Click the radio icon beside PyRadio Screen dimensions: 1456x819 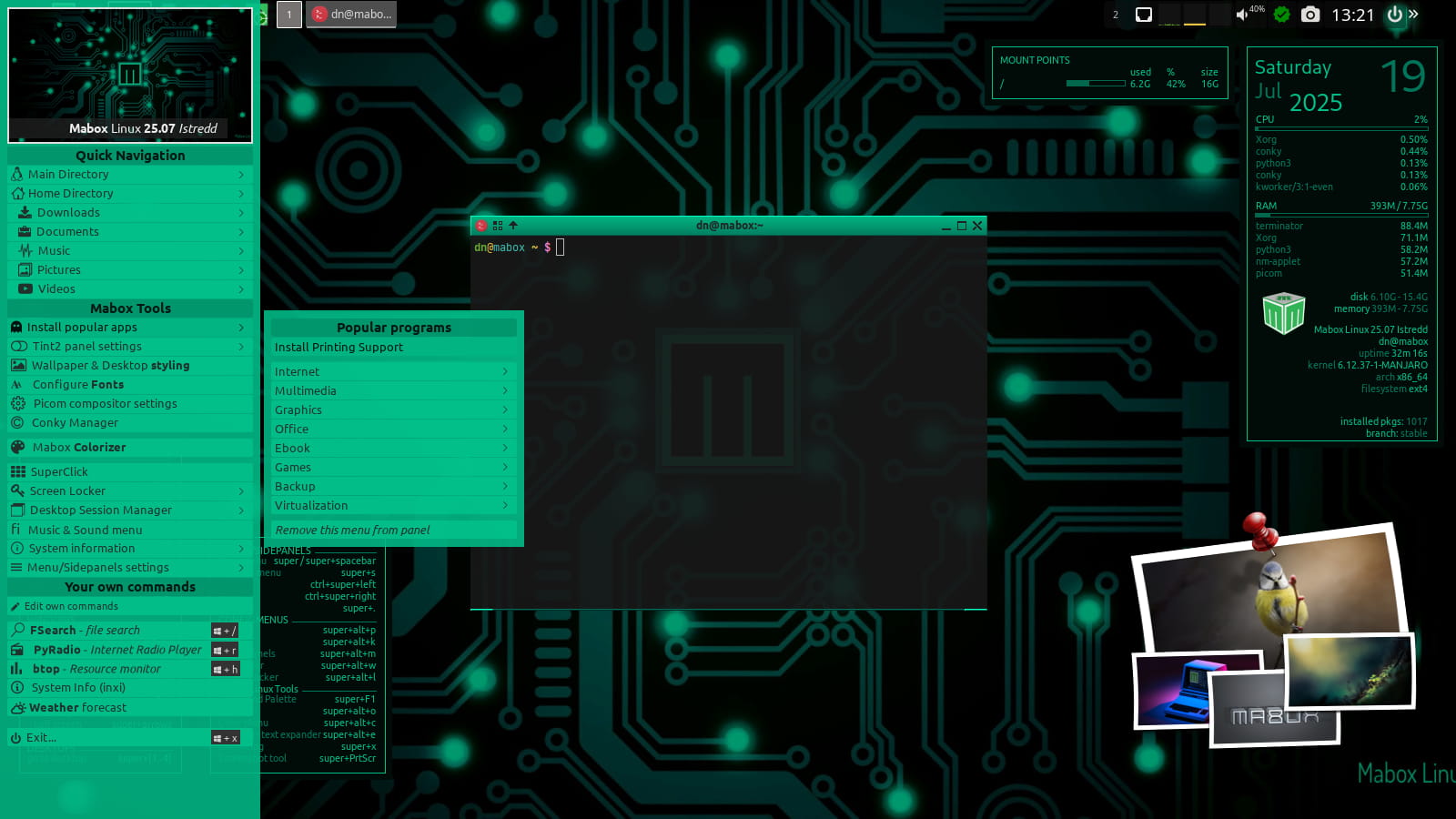[17, 650]
